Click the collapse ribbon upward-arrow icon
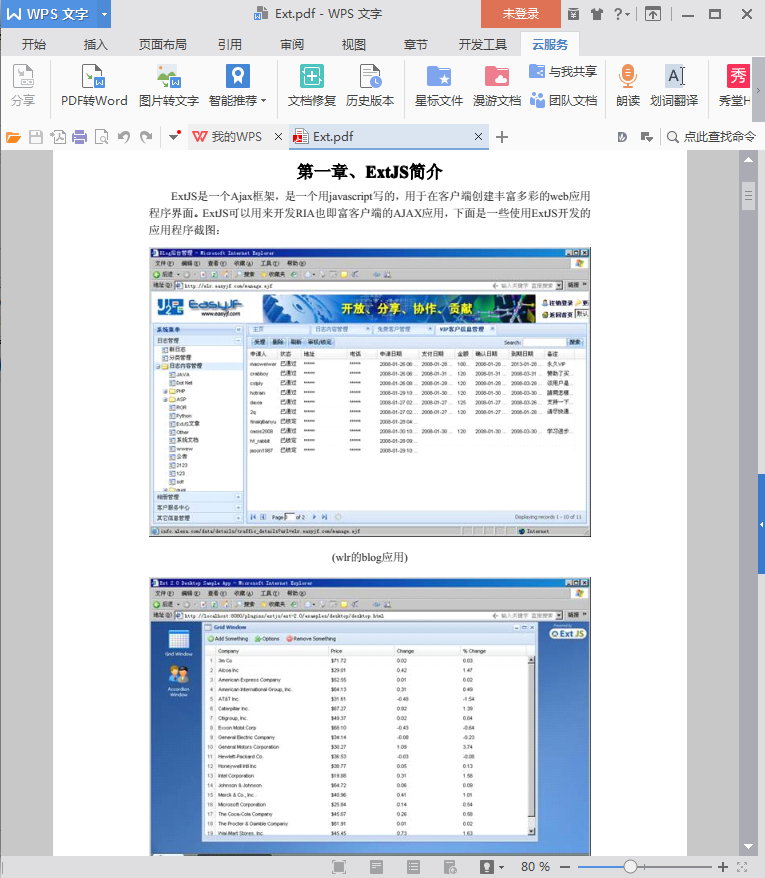 (x=652, y=14)
